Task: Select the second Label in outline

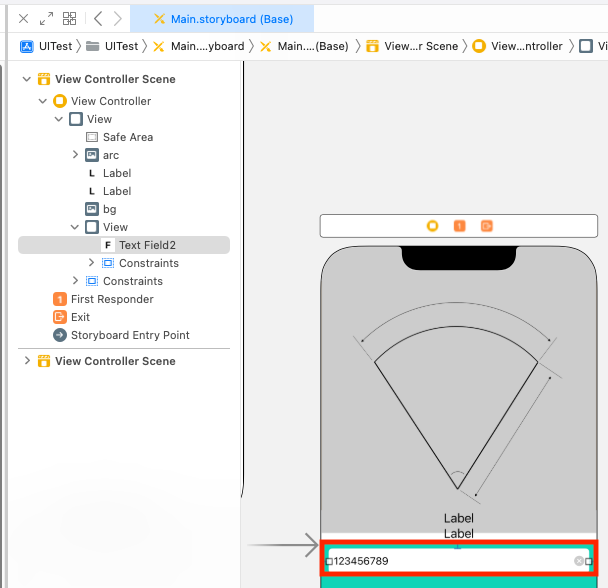Action: tap(124, 191)
